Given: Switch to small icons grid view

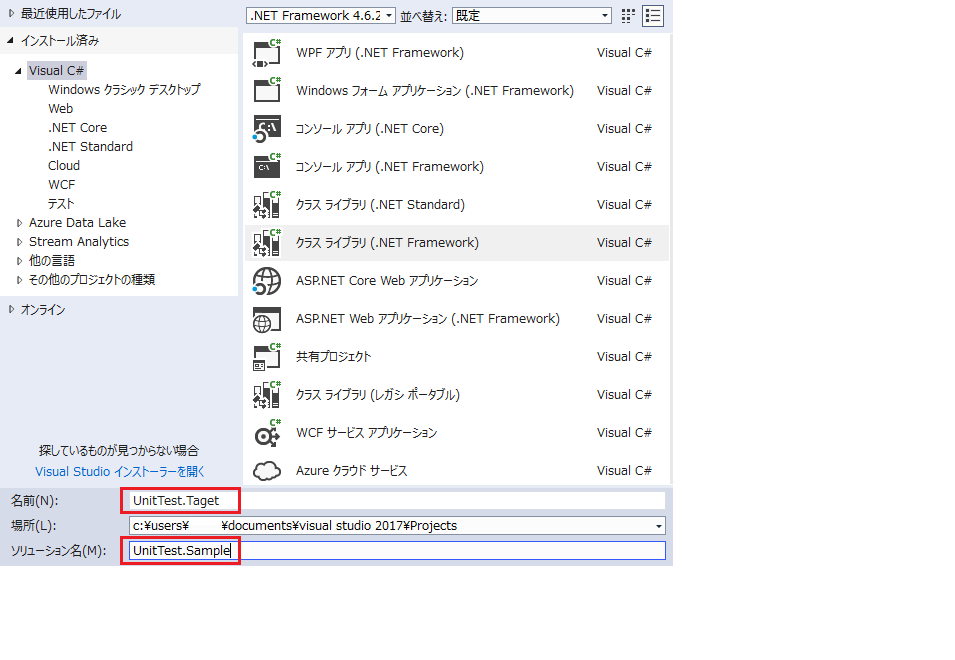Looking at the screenshot, I should pos(628,16).
